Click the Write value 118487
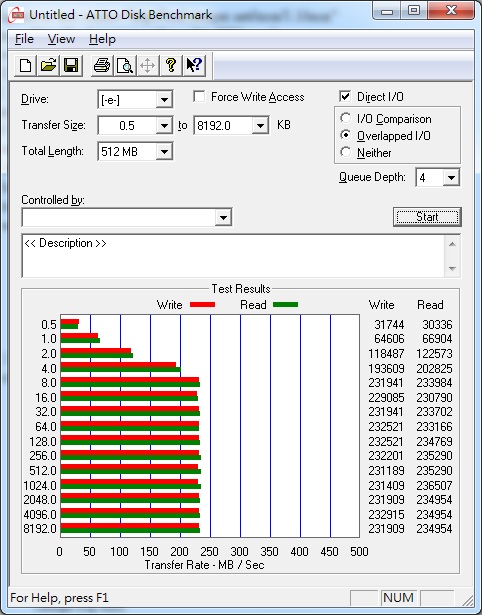This screenshot has height=615, width=482. tap(386, 354)
